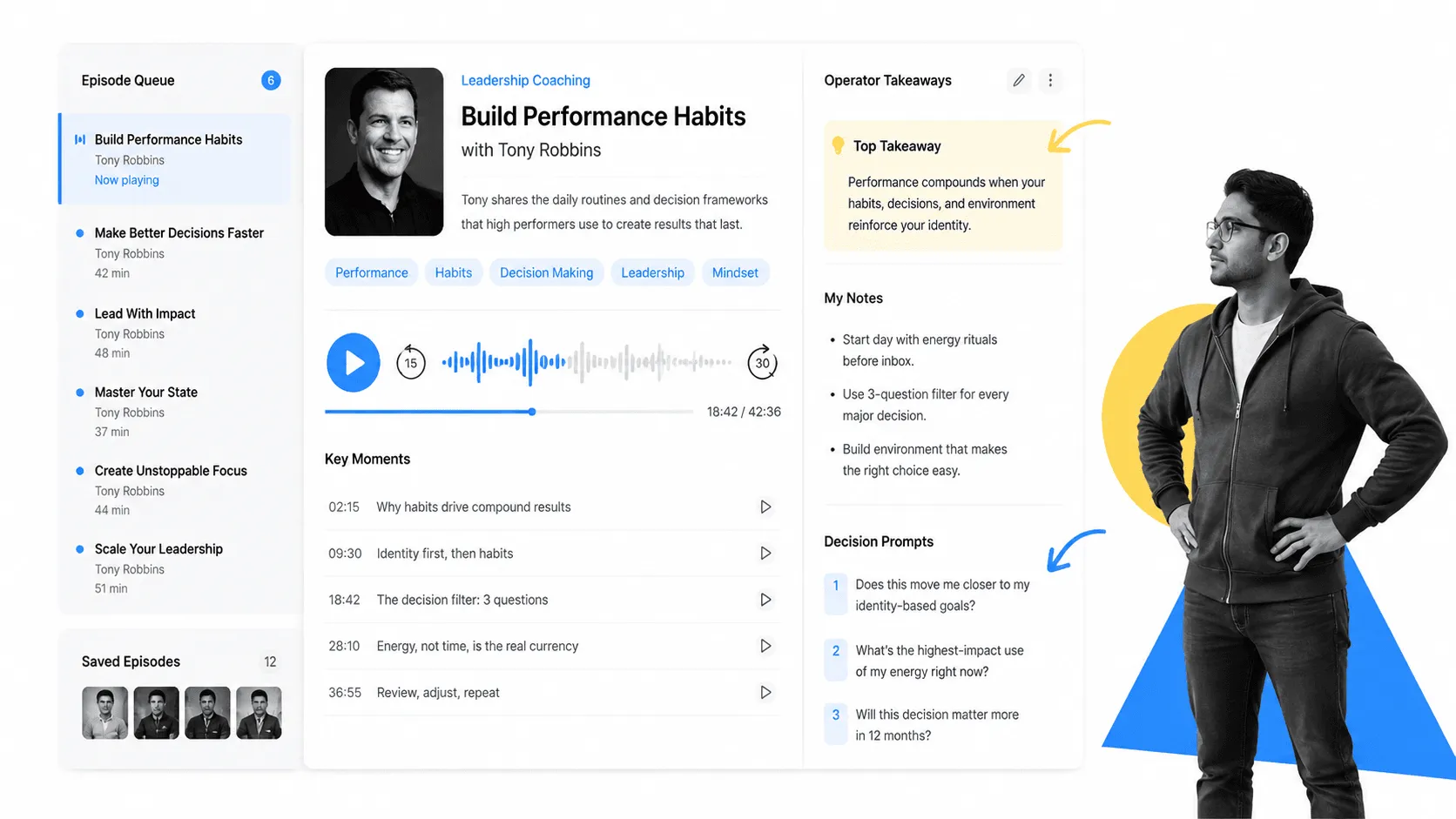This screenshot has width=1456, height=819.
Task: Select decision prompt 2 about highest-impact energy use
Action: (x=926, y=661)
